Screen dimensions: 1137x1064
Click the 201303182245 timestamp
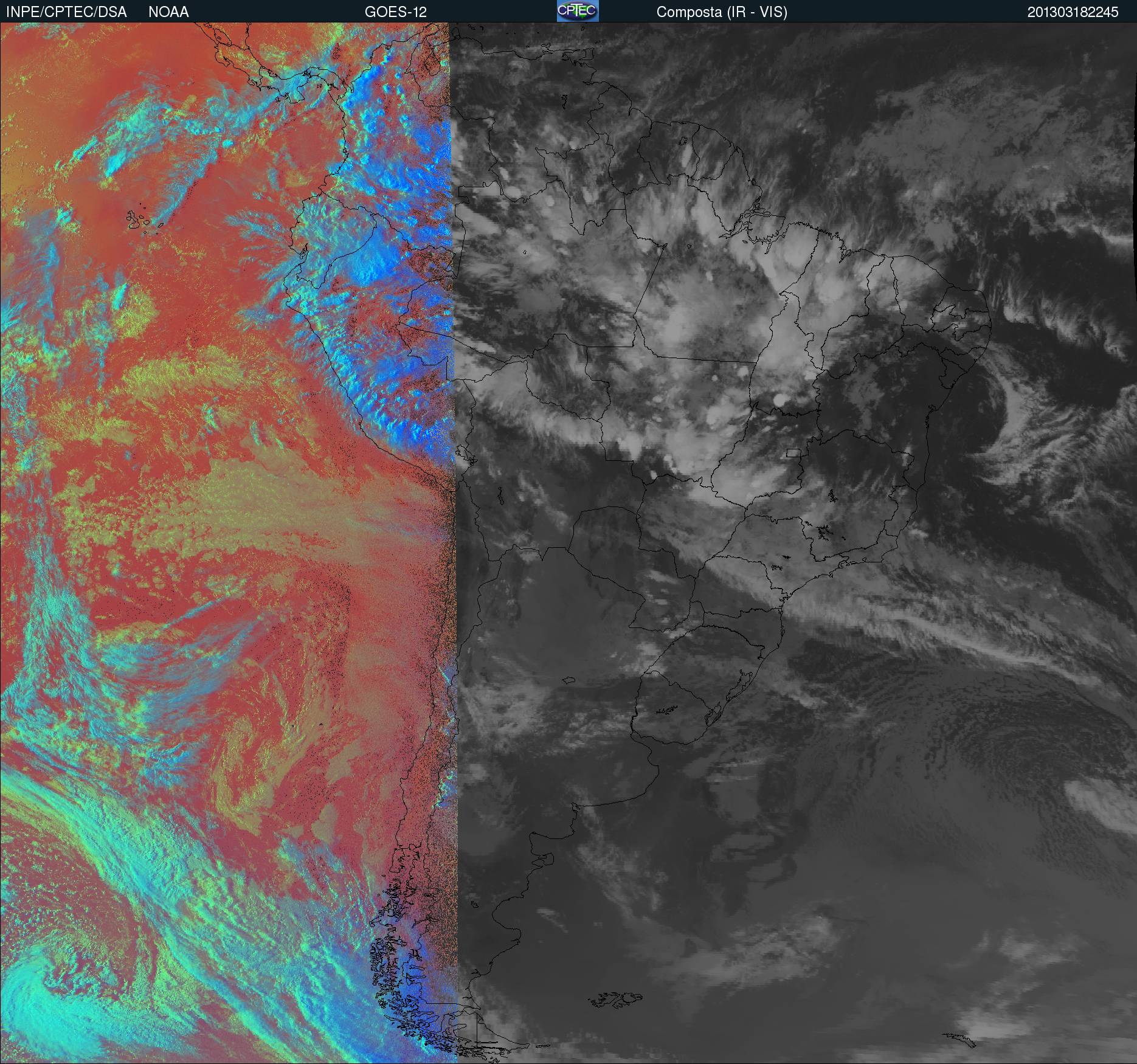tap(1073, 12)
